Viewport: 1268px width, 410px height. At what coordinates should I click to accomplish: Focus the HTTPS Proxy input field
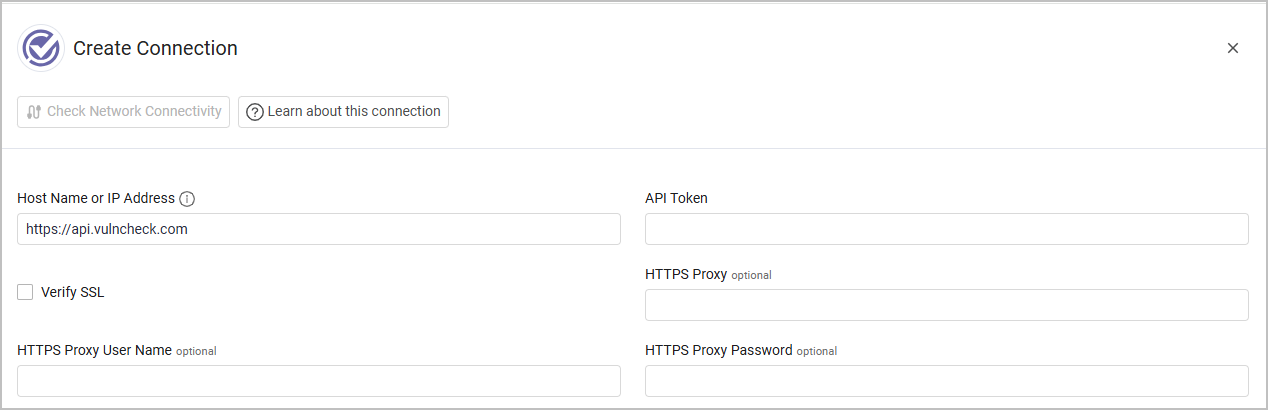tap(947, 305)
